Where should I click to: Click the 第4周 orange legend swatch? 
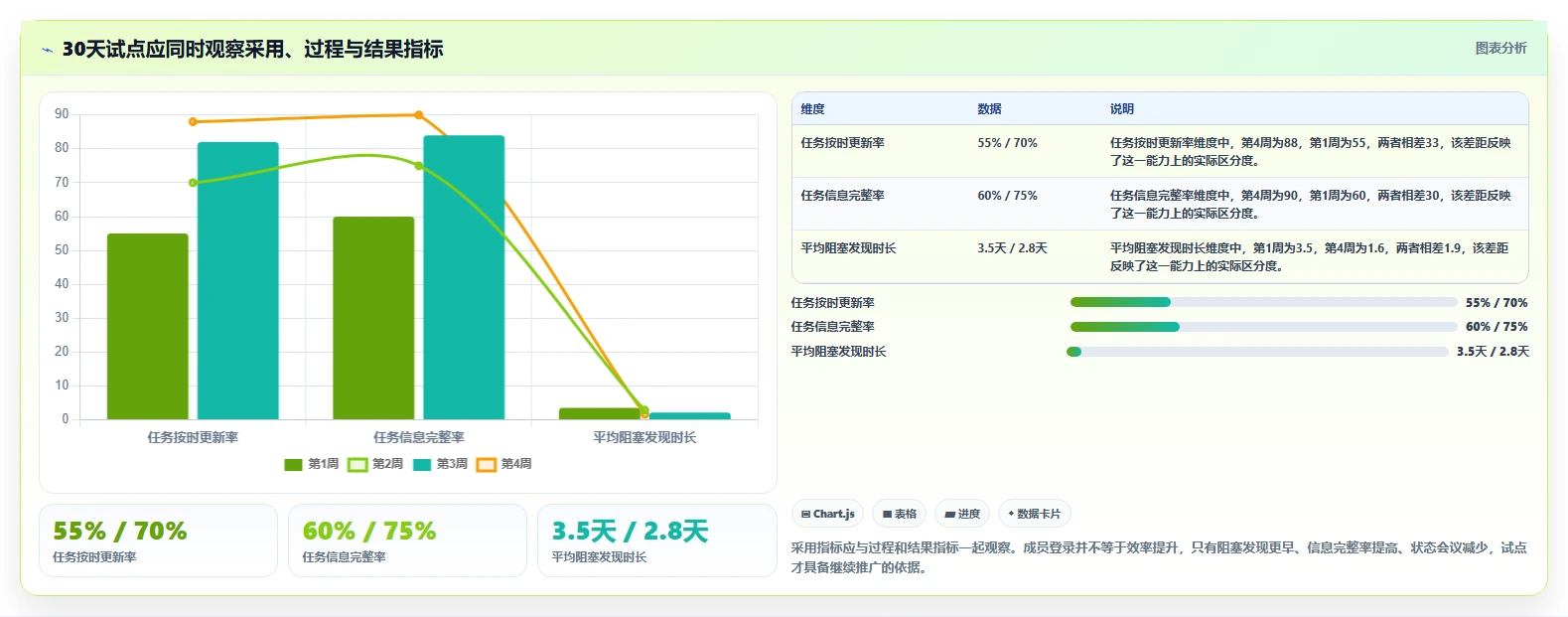click(x=487, y=464)
